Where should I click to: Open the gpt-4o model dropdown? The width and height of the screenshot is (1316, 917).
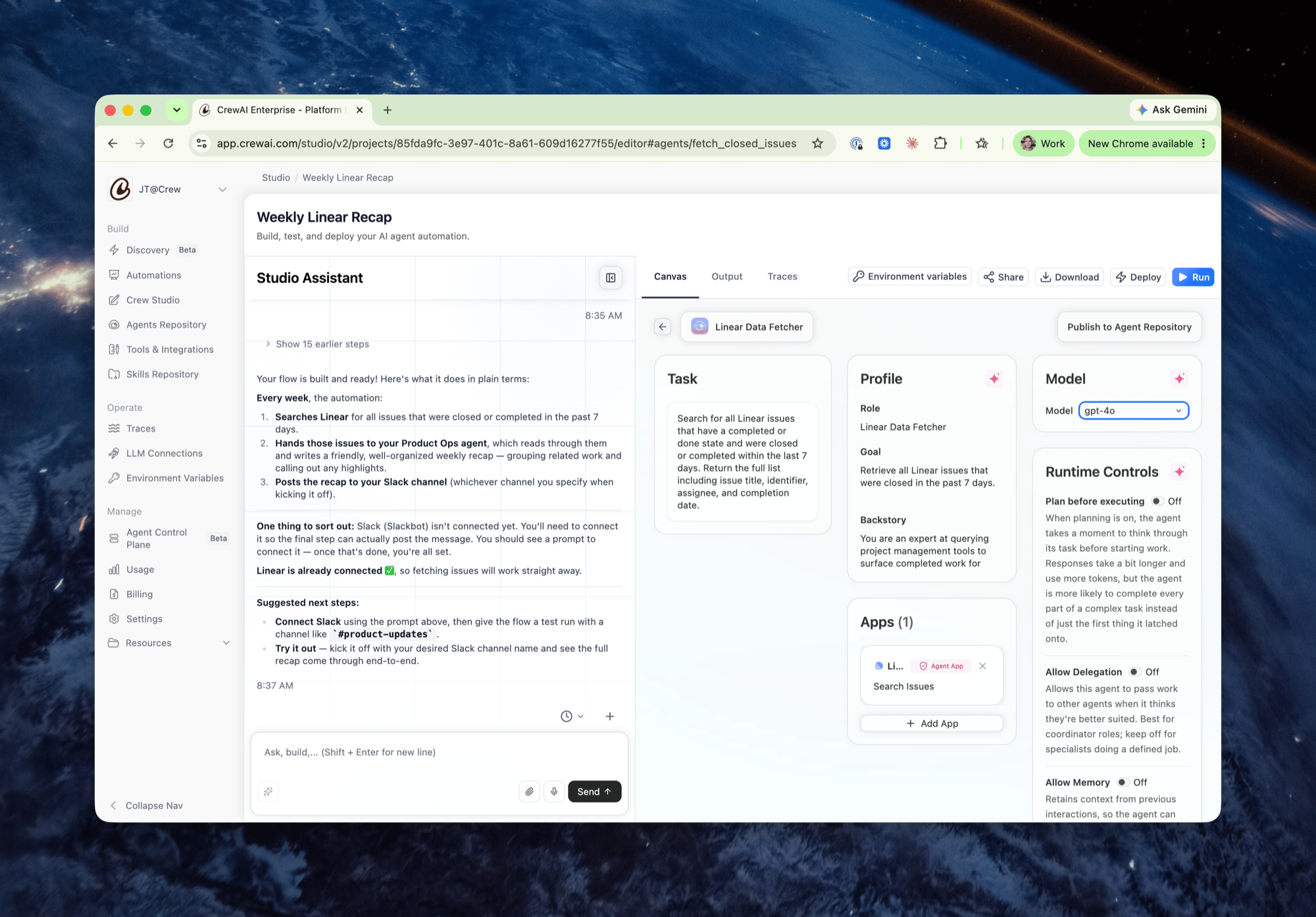click(1134, 410)
